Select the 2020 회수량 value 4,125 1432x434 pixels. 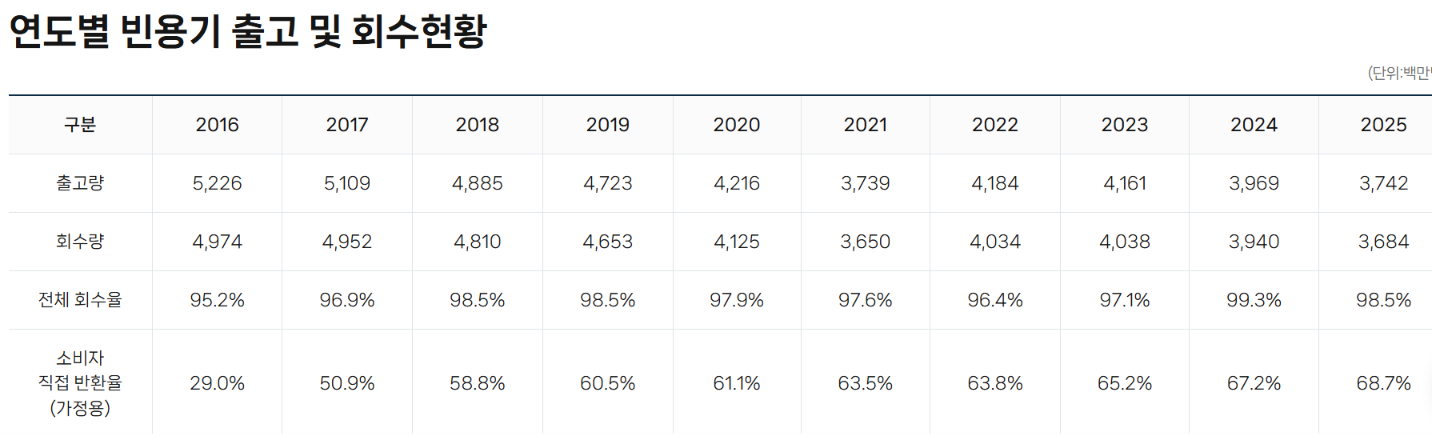click(736, 242)
